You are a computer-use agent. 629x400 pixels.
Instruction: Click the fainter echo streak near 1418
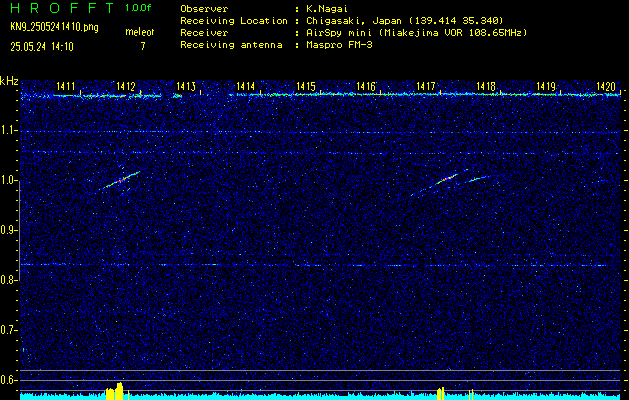(477, 179)
